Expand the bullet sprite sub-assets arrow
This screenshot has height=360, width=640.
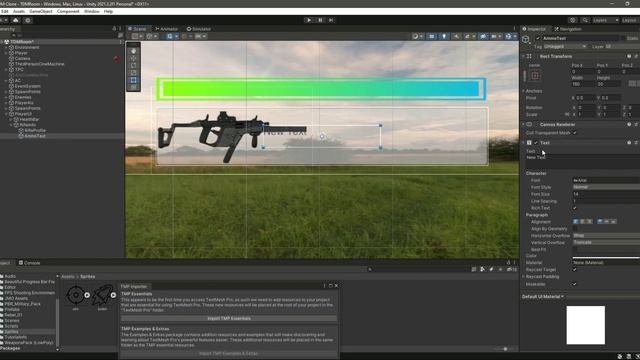pyautogui.click(x=113, y=295)
